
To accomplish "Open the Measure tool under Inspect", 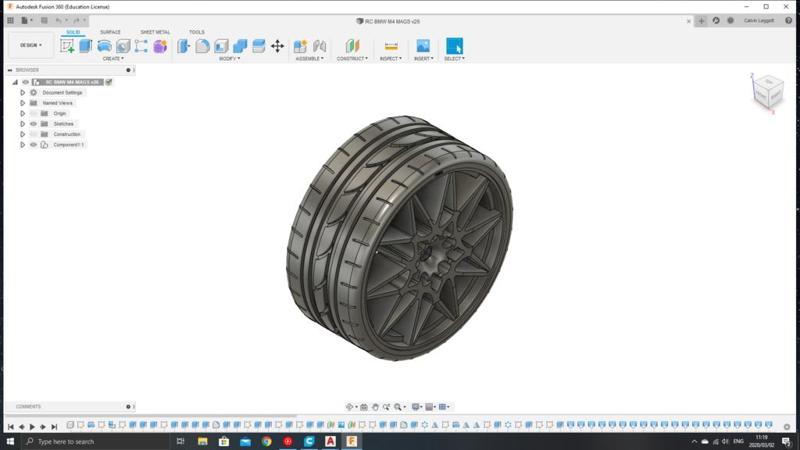I will pos(391,46).
